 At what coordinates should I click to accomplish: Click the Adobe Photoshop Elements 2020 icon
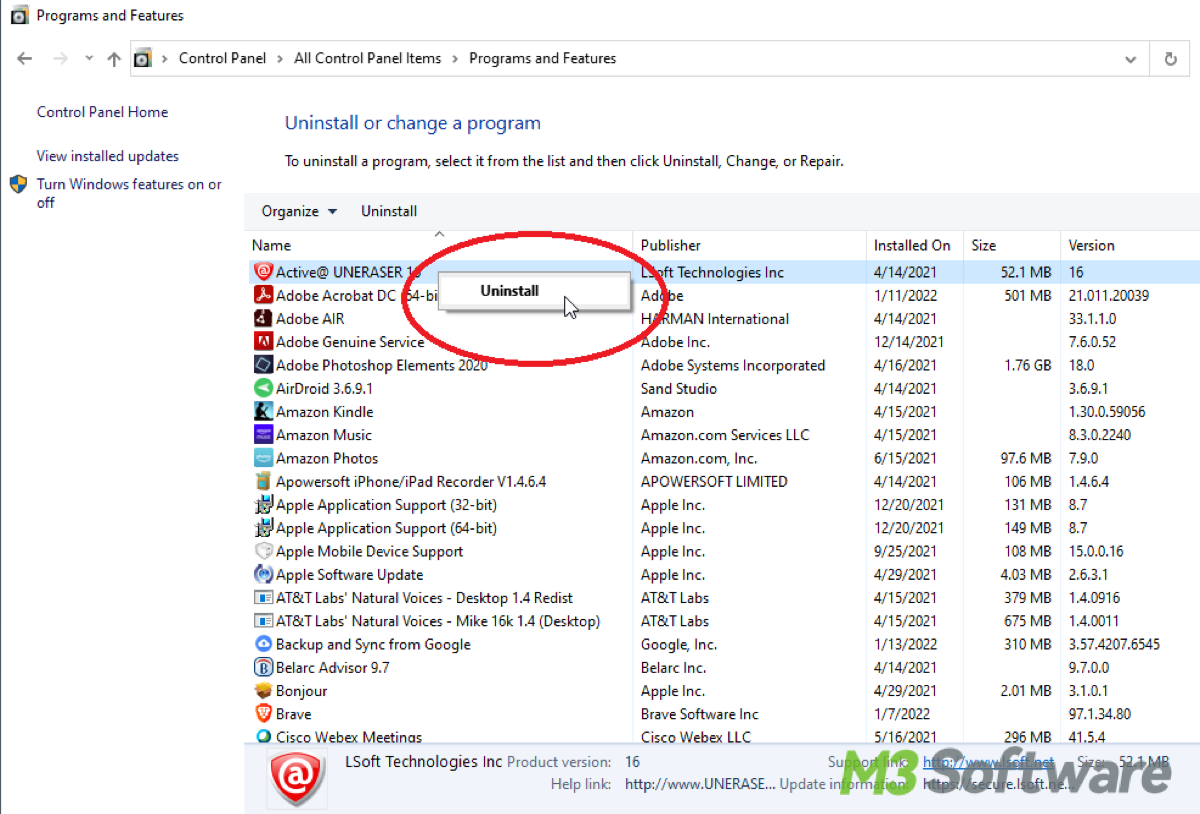[263, 365]
